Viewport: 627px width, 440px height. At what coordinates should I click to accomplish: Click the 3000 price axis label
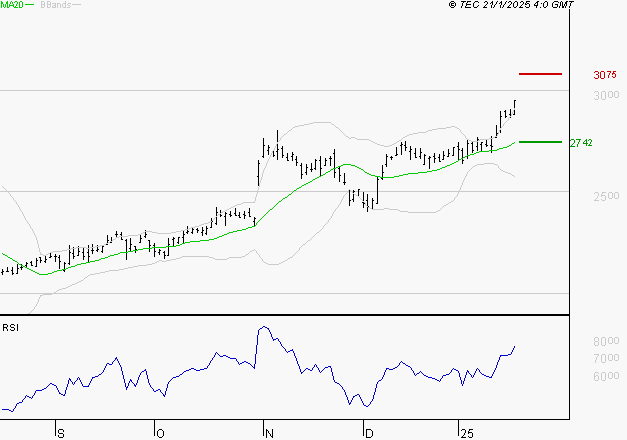click(x=605, y=96)
